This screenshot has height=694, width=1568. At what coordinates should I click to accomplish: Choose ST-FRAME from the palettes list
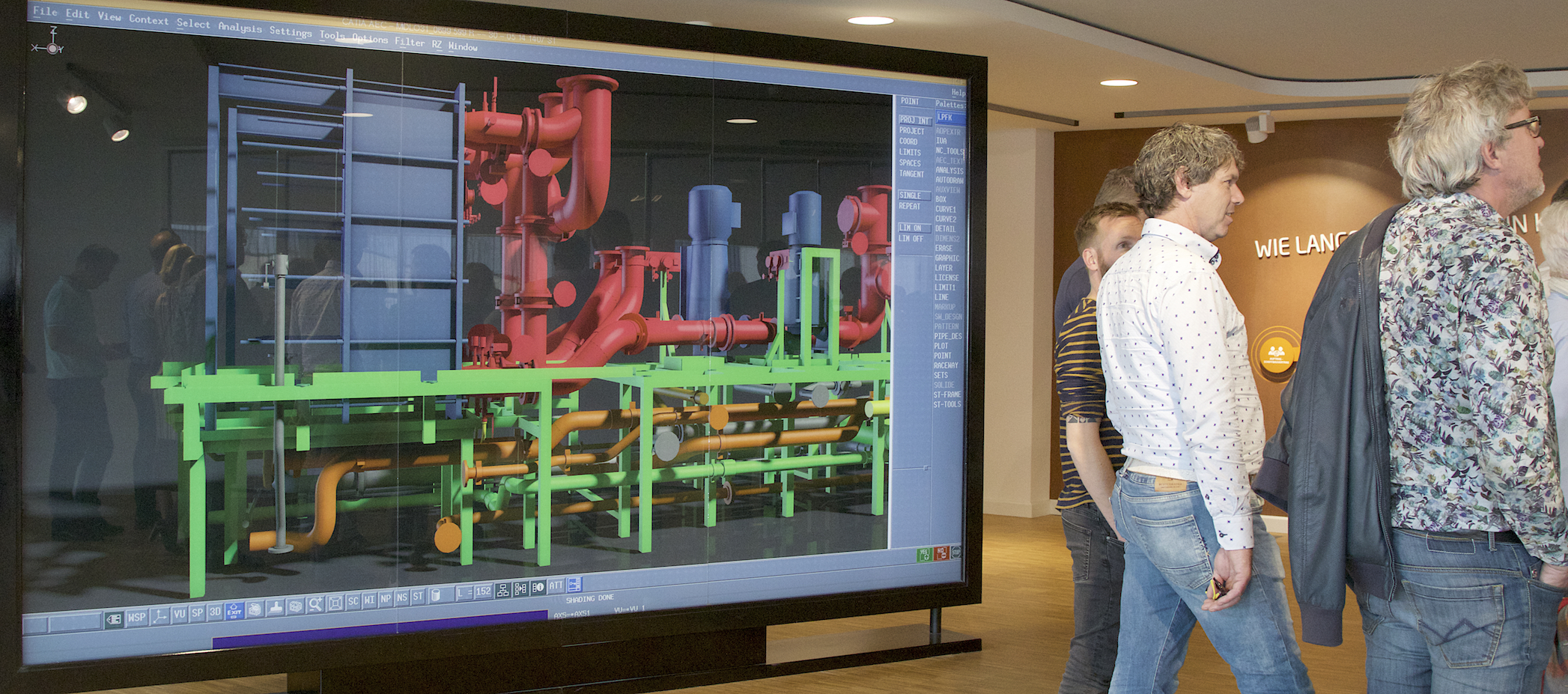[947, 395]
